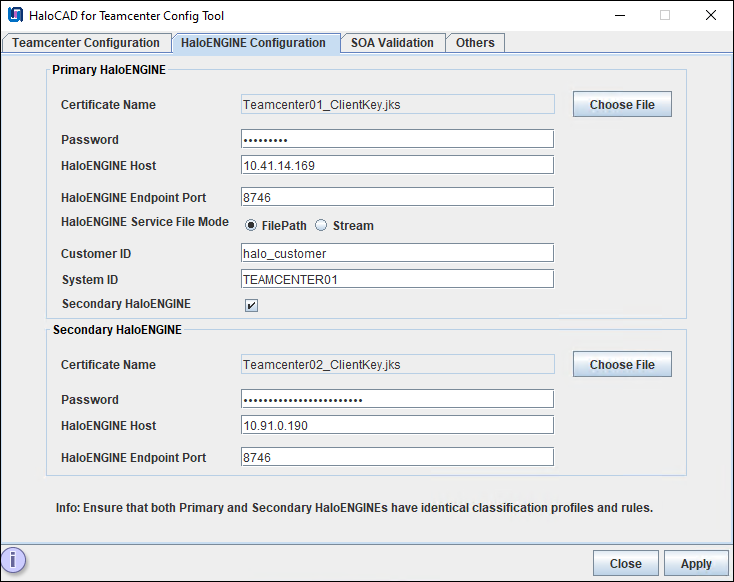
Task: Click HaloENGINE Host field with 10.41.14.169
Action: (x=397, y=165)
